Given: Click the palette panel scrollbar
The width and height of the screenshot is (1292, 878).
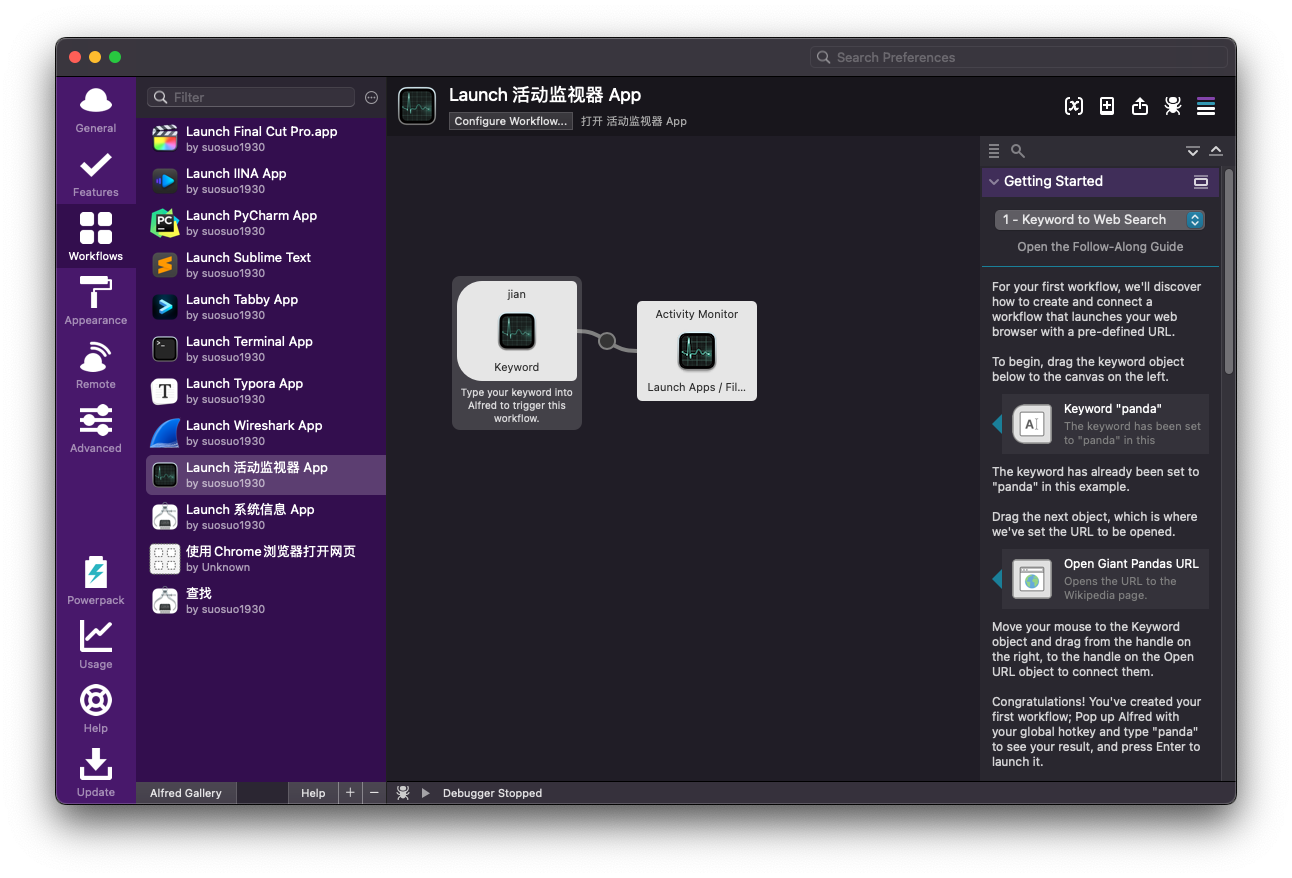Looking at the screenshot, I should pyautogui.click(x=1229, y=270).
